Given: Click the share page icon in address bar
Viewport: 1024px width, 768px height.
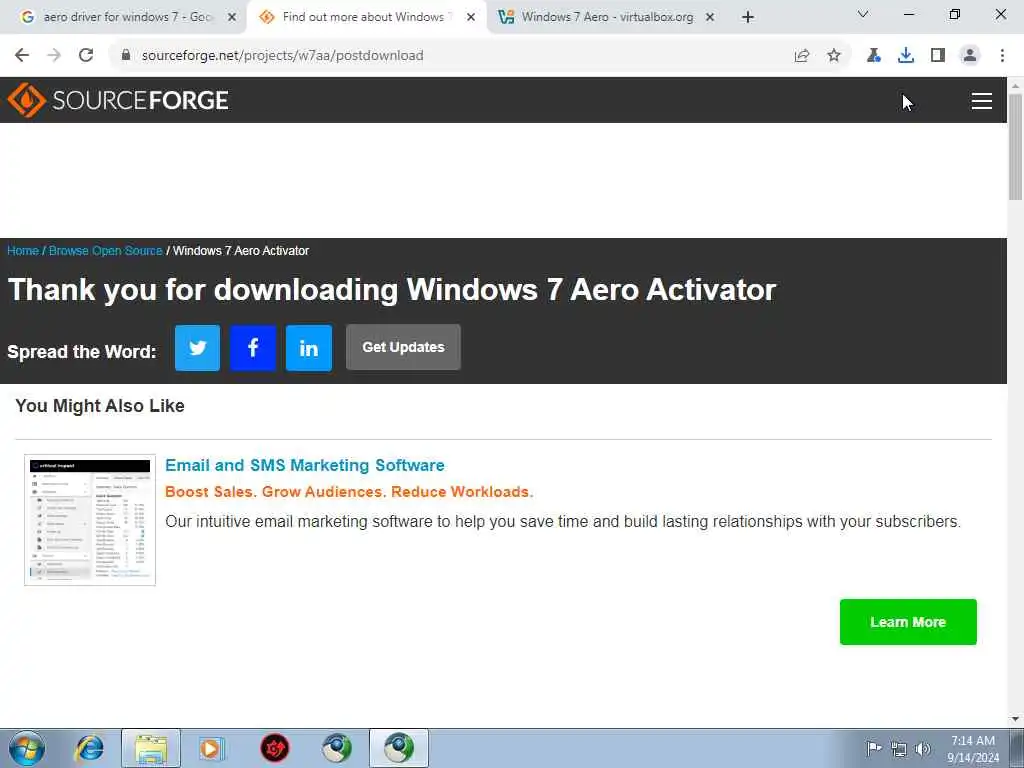Looking at the screenshot, I should (802, 56).
